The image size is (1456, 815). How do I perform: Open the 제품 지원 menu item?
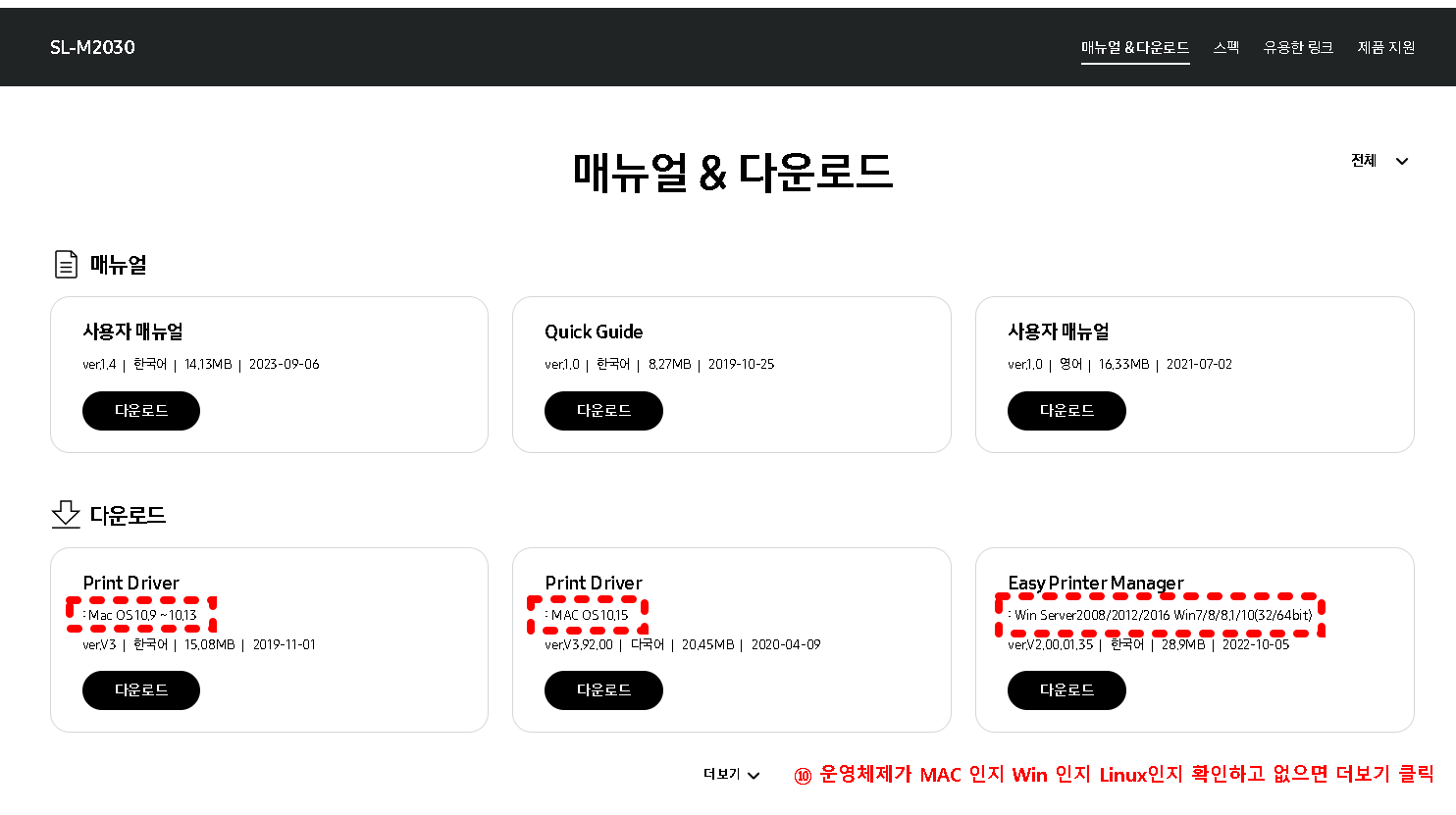pyautogui.click(x=1385, y=46)
